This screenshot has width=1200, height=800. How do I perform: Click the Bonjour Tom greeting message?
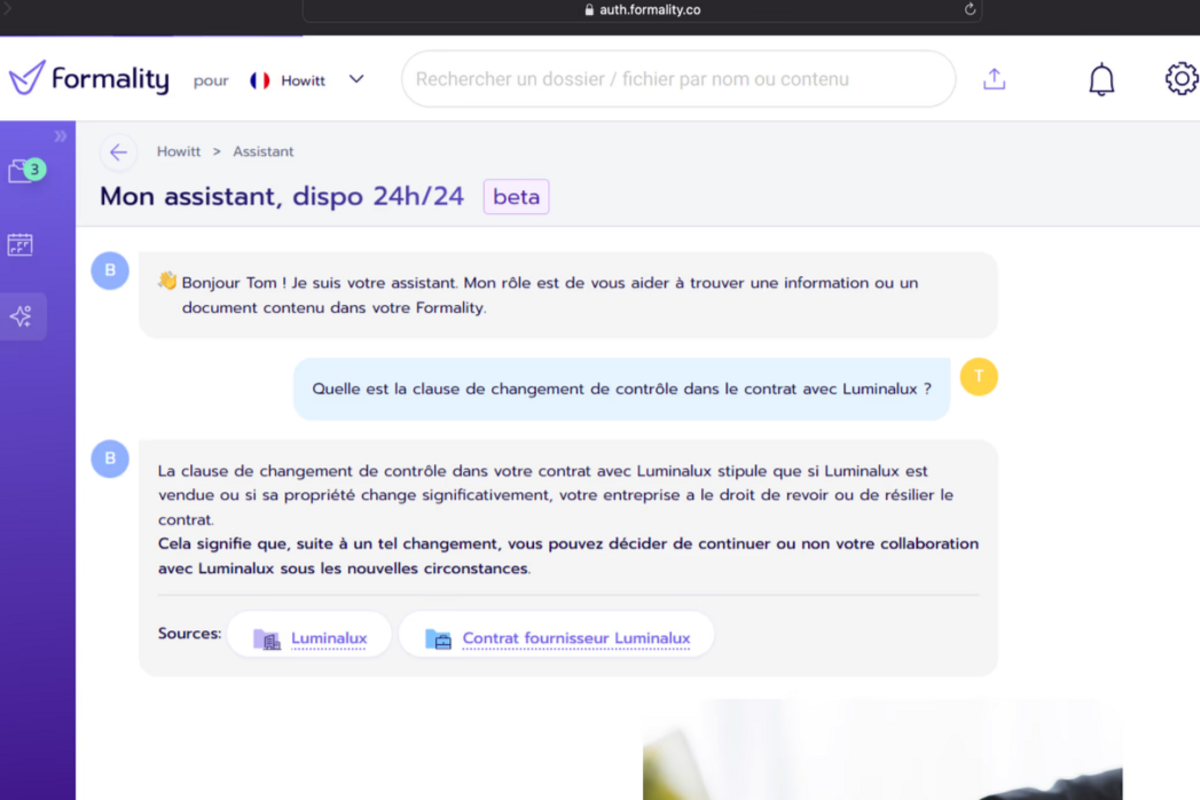(x=568, y=295)
